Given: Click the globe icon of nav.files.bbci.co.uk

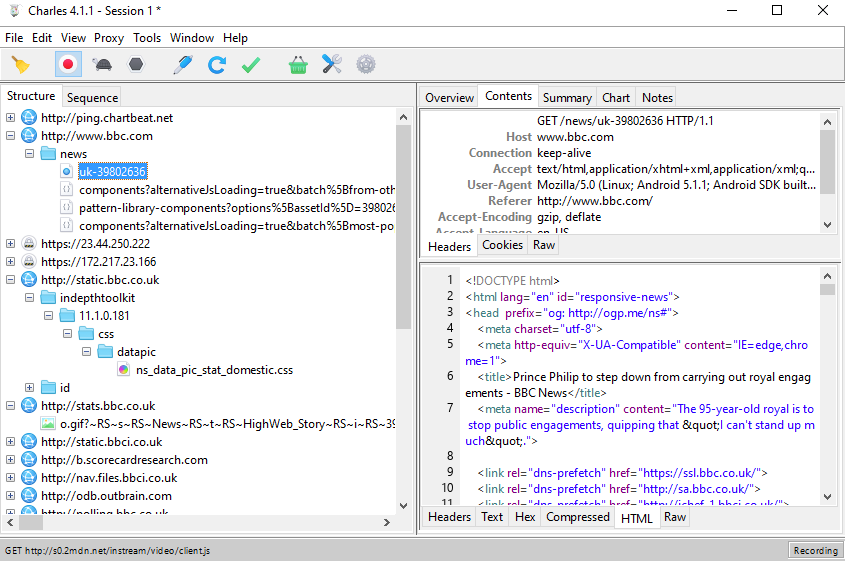Looking at the screenshot, I should (29, 477).
